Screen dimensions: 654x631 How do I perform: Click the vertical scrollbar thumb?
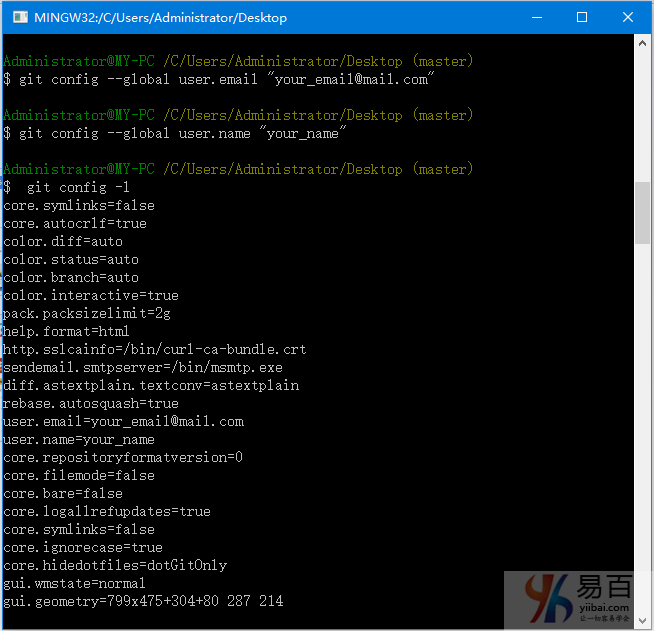pyautogui.click(x=643, y=212)
